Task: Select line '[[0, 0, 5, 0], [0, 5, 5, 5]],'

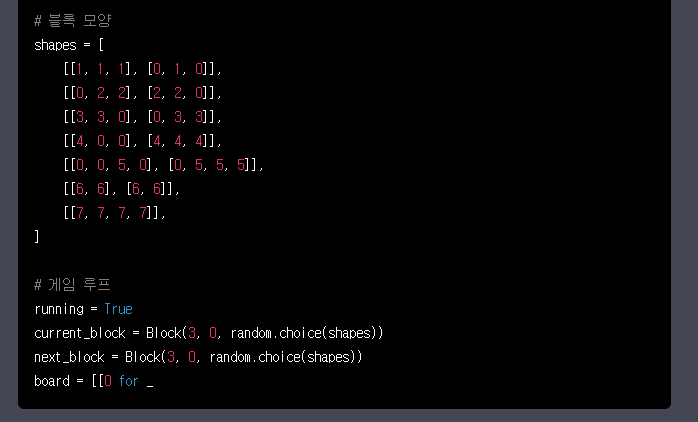Action: point(163,165)
